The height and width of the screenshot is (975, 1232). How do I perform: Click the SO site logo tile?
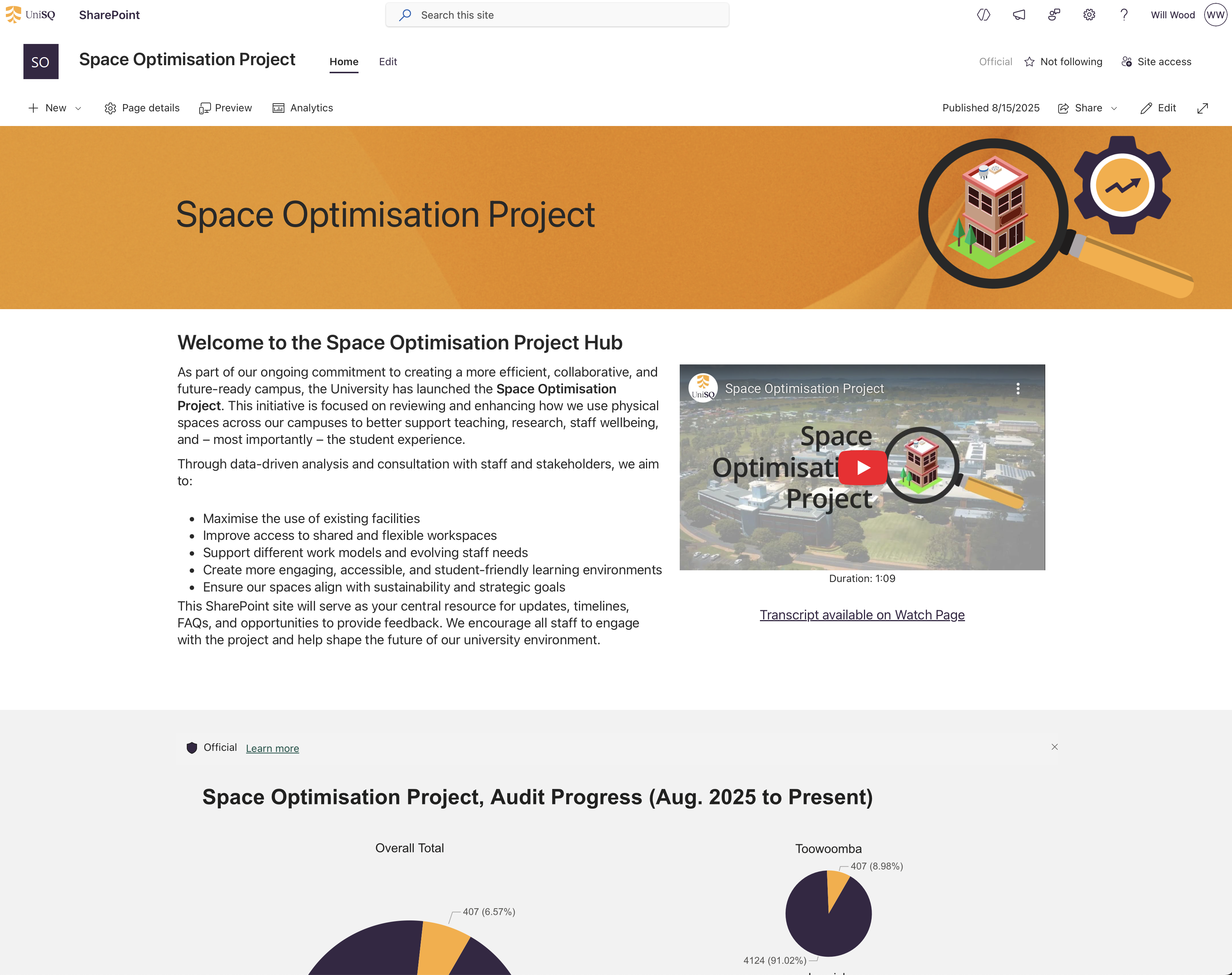coord(41,62)
